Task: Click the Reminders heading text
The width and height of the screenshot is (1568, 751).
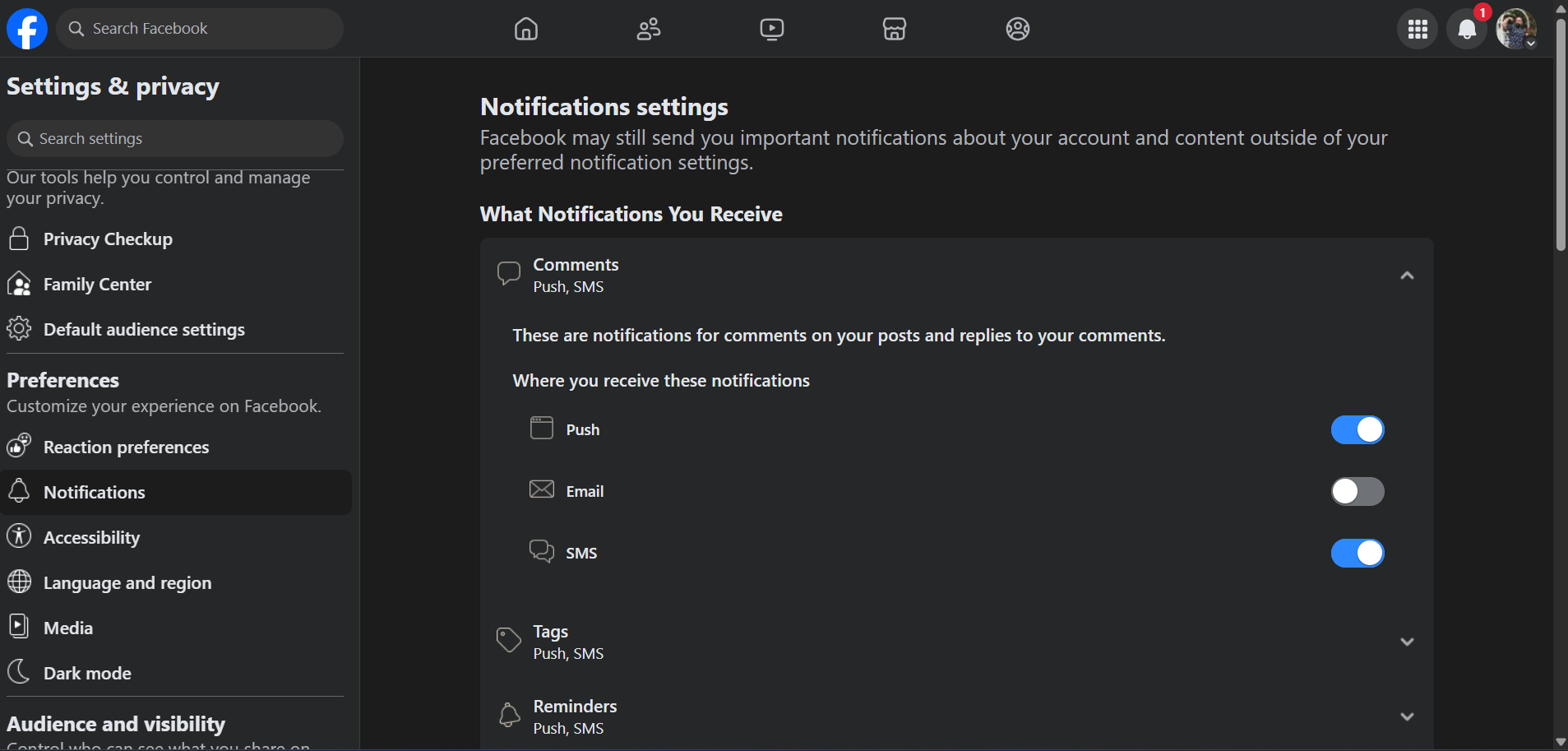Action: [575, 707]
